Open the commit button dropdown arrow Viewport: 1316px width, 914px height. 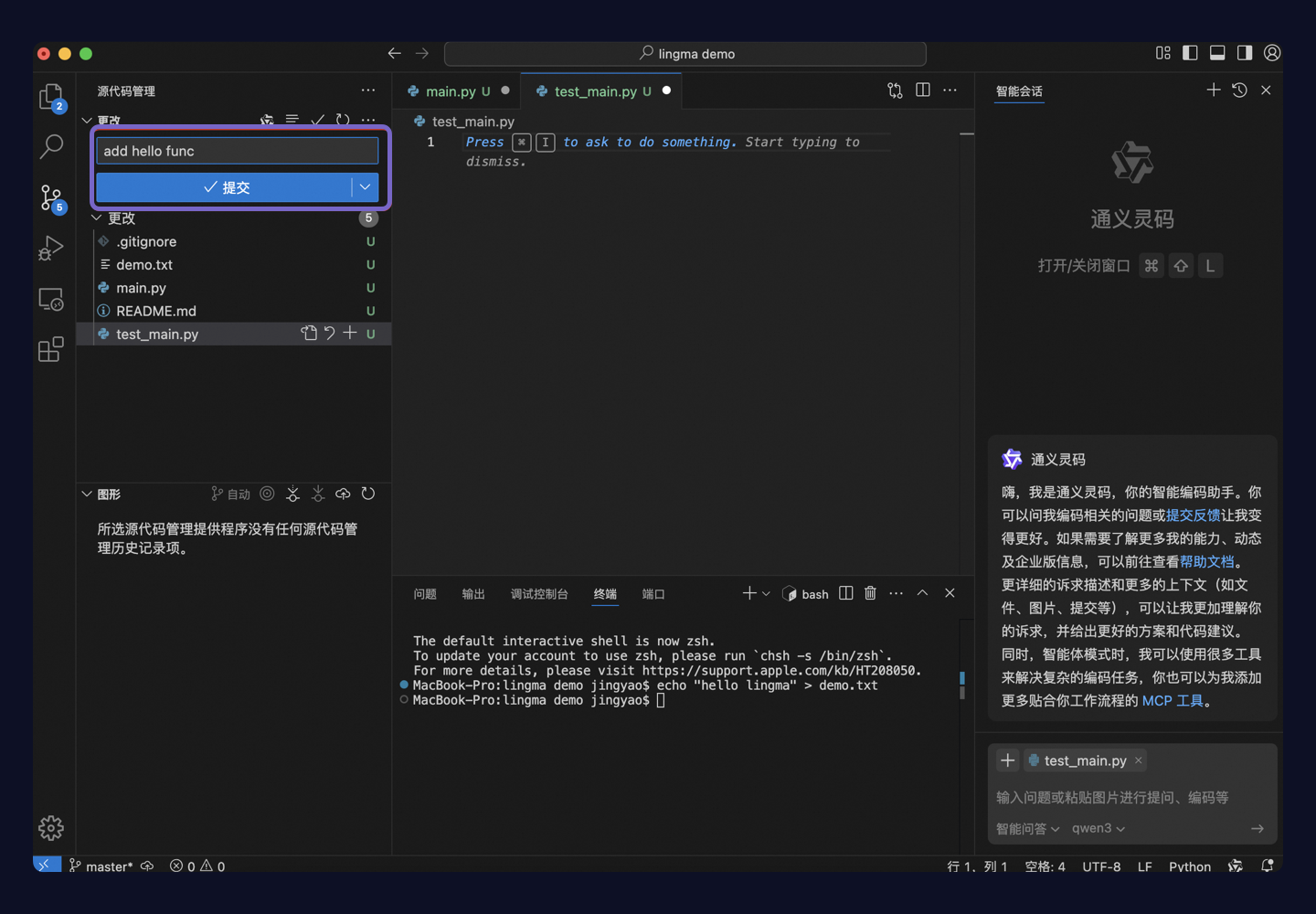tap(365, 187)
